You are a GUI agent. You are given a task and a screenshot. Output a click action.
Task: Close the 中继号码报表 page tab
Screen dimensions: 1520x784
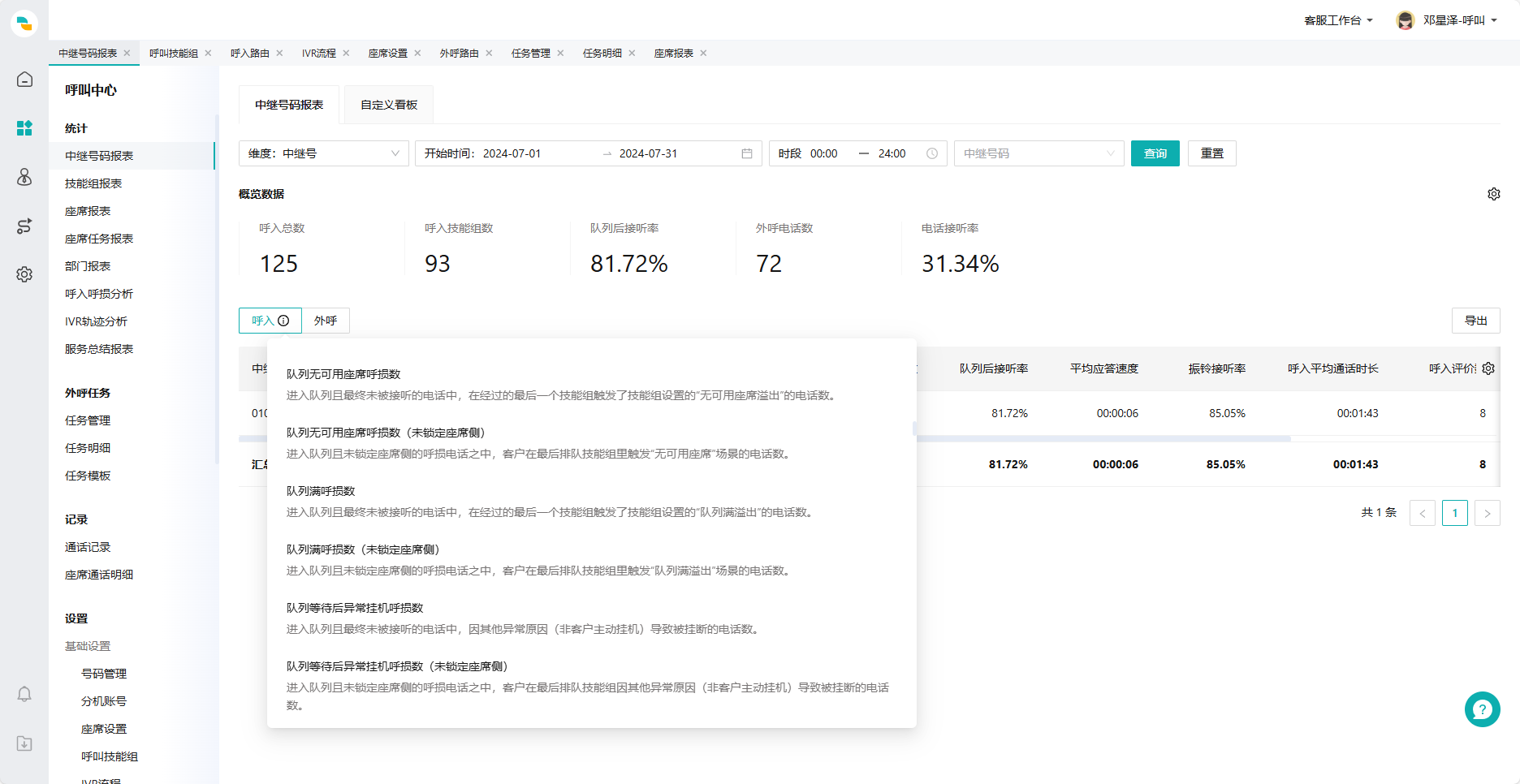[127, 53]
